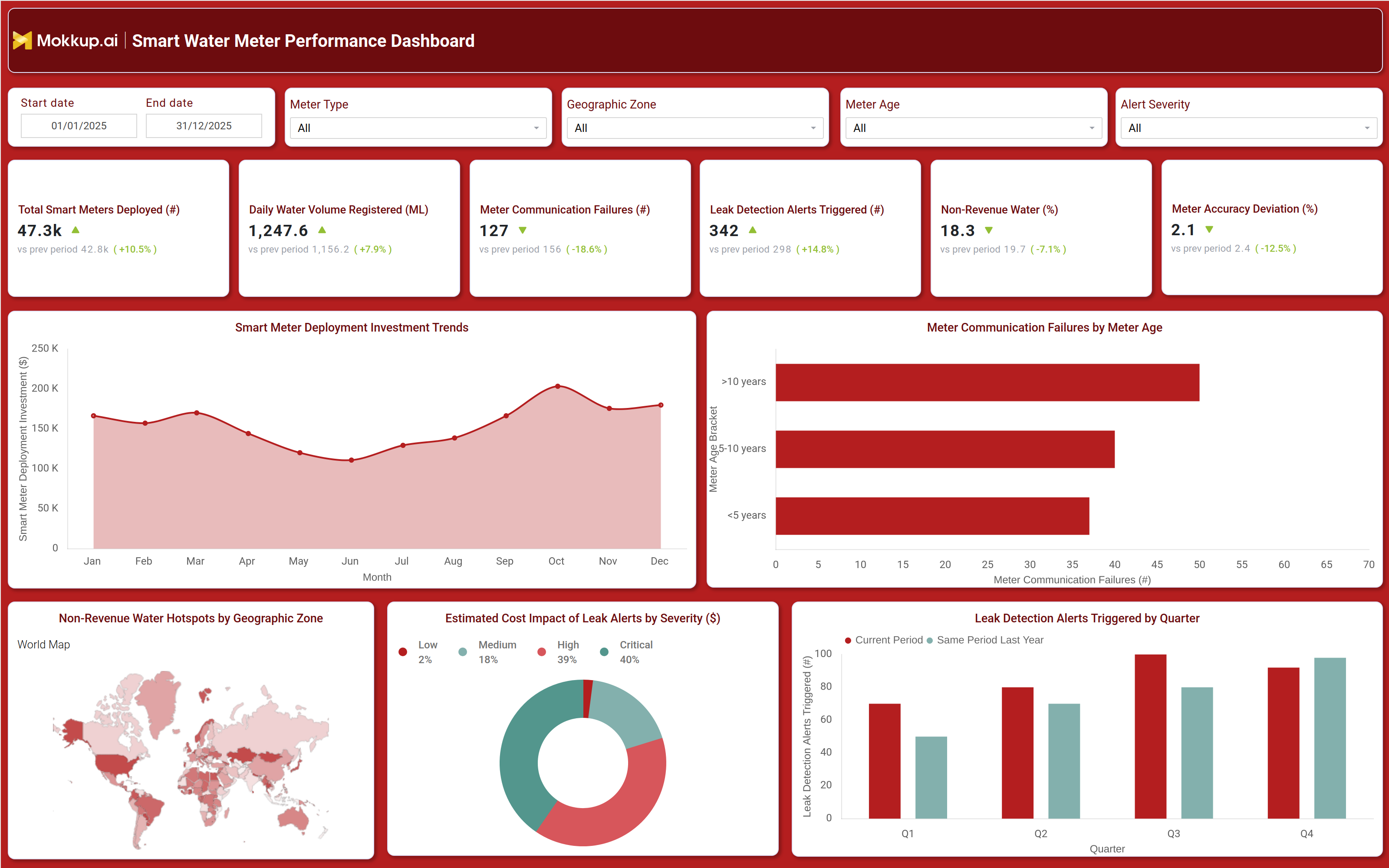
Task: Click the Smart Meter Deployment Investment Trends title
Action: (352, 327)
